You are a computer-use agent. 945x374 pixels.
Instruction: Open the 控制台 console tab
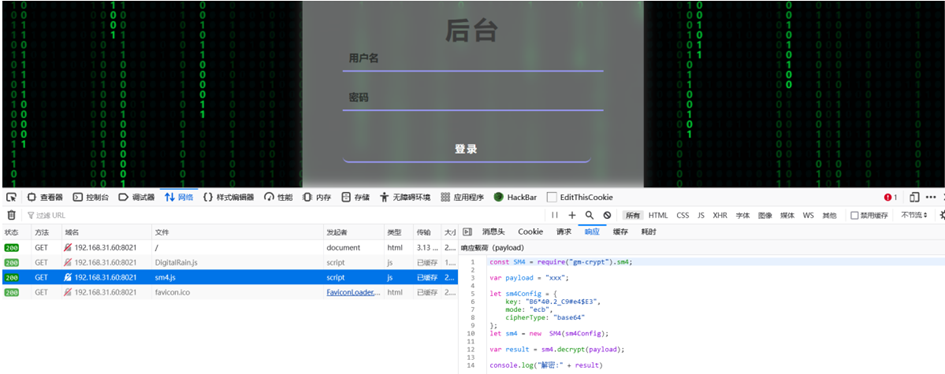click(x=91, y=197)
